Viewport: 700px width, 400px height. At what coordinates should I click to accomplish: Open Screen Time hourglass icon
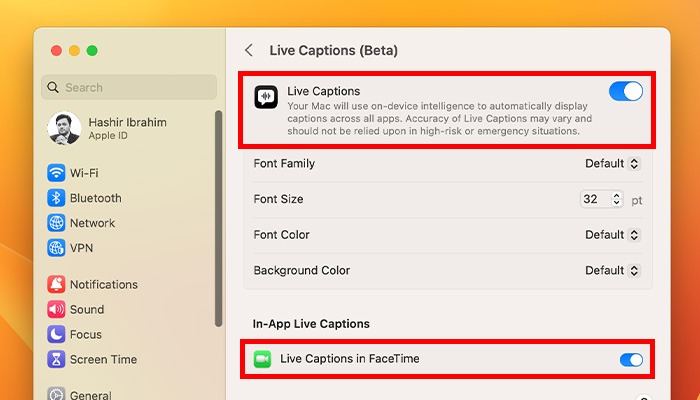pyautogui.click(x=56, y=359)
